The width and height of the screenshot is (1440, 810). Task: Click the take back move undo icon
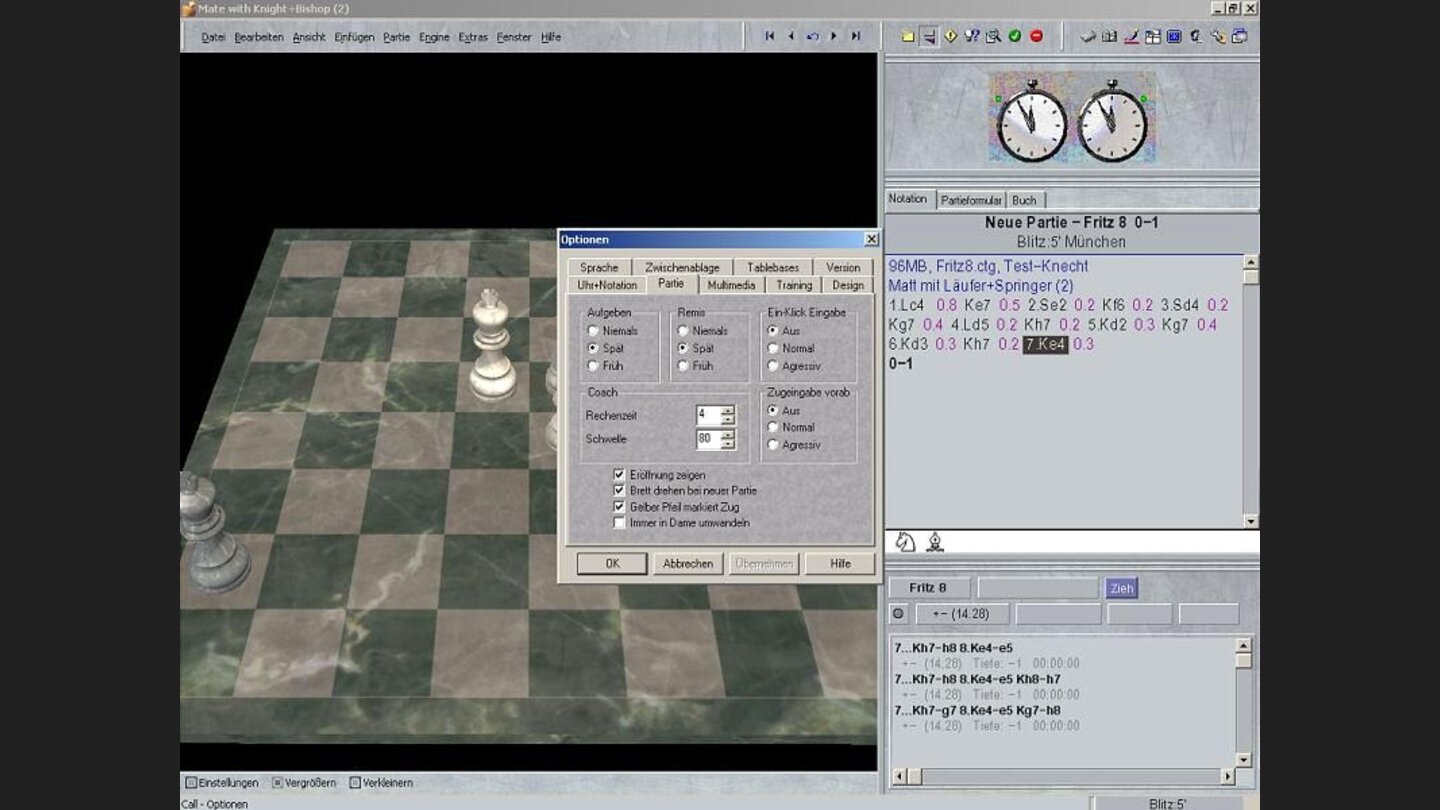point(812,36)
